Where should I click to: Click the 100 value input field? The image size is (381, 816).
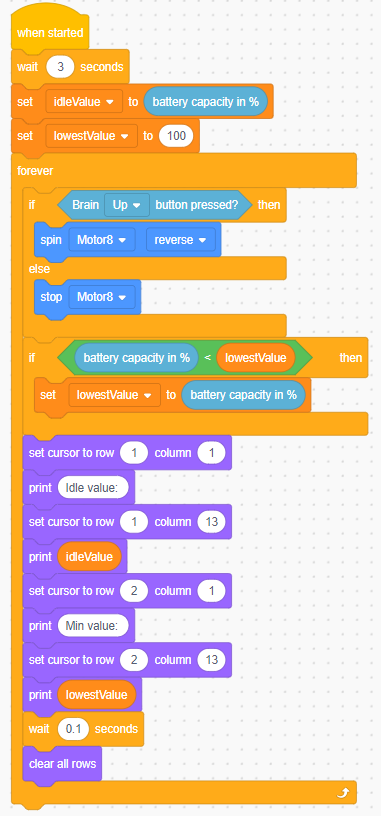point(176,136)
